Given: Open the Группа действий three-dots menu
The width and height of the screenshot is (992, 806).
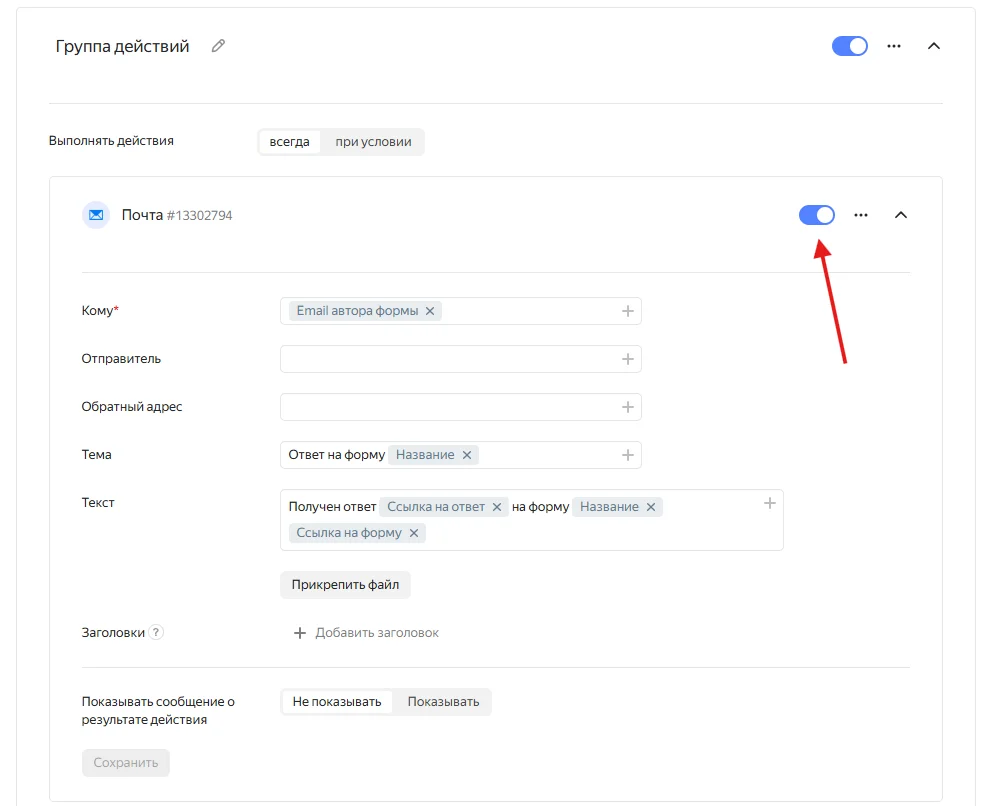Looking at the screenshot, I should [894, 46].
